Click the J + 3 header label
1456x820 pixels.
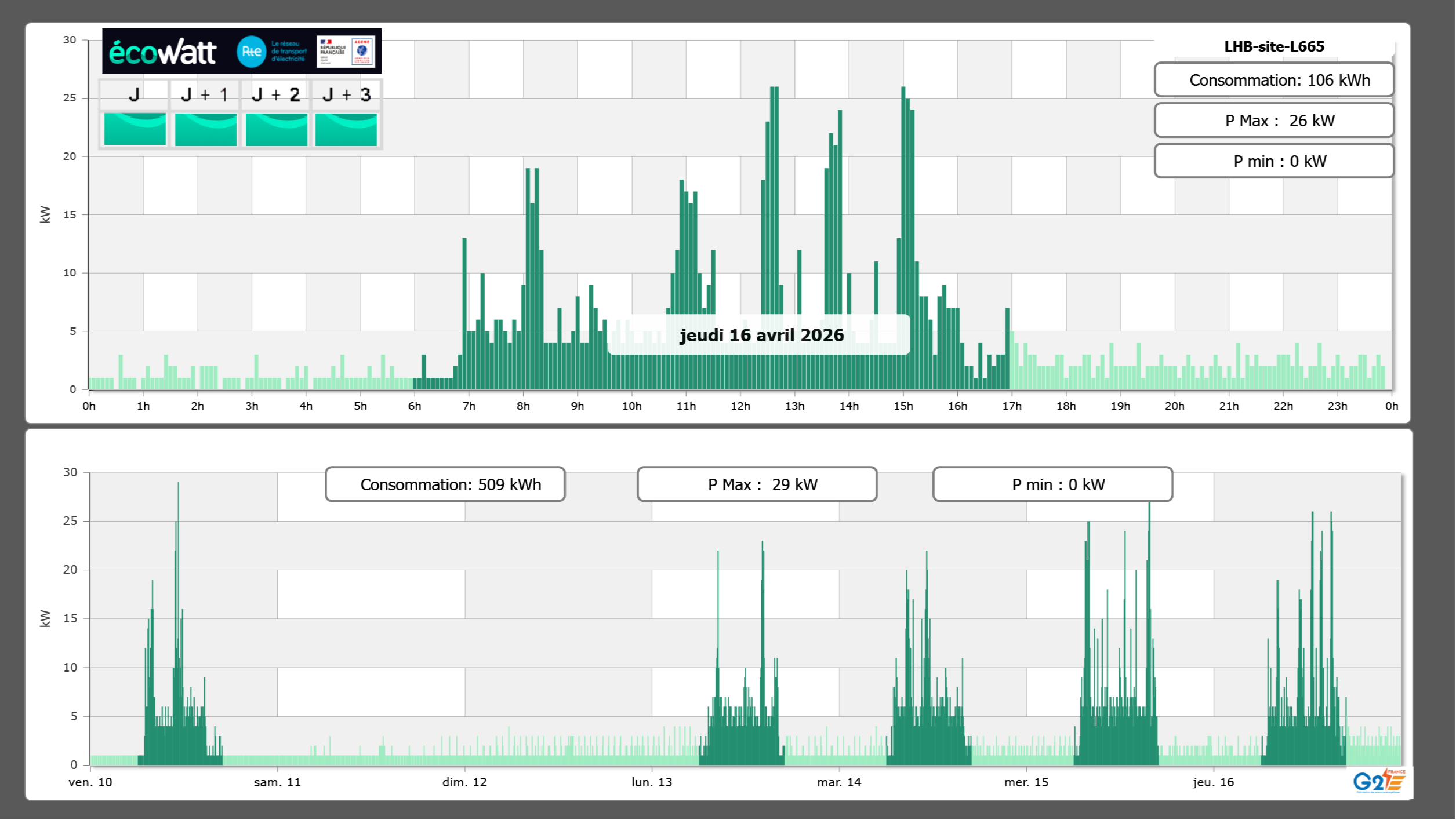(346, 94)
